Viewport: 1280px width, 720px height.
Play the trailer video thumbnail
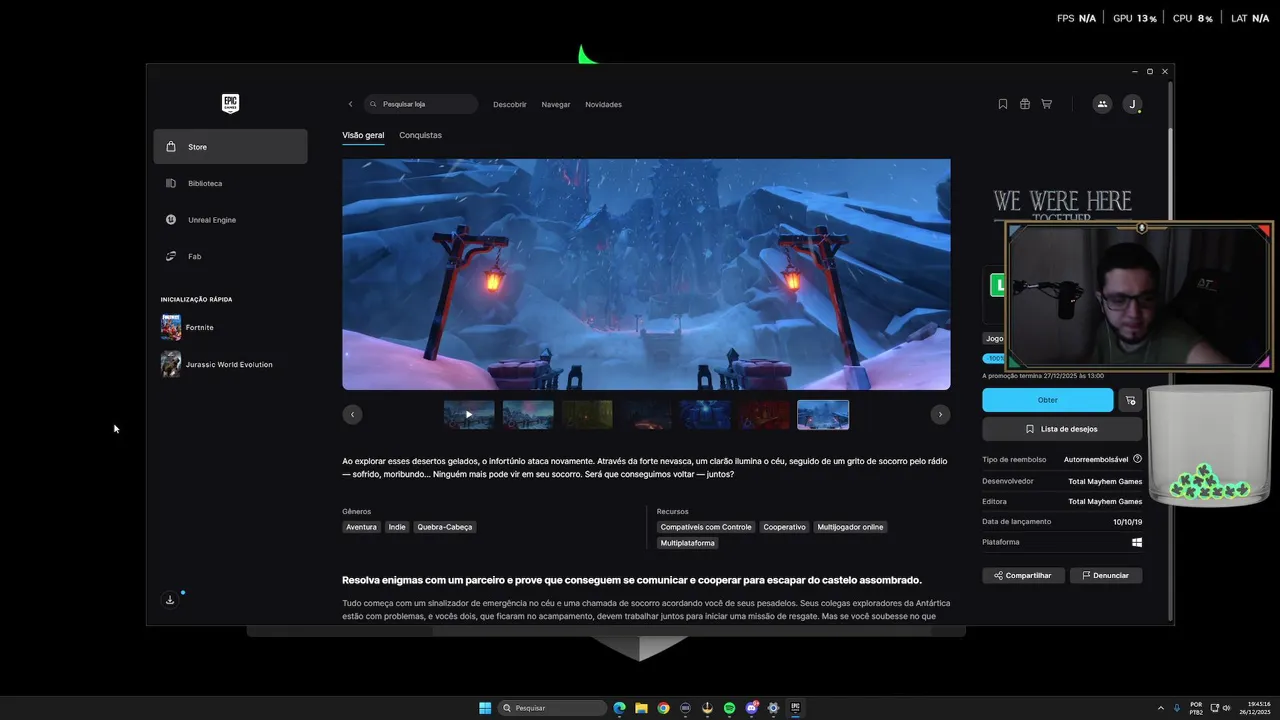click(469, 415)
